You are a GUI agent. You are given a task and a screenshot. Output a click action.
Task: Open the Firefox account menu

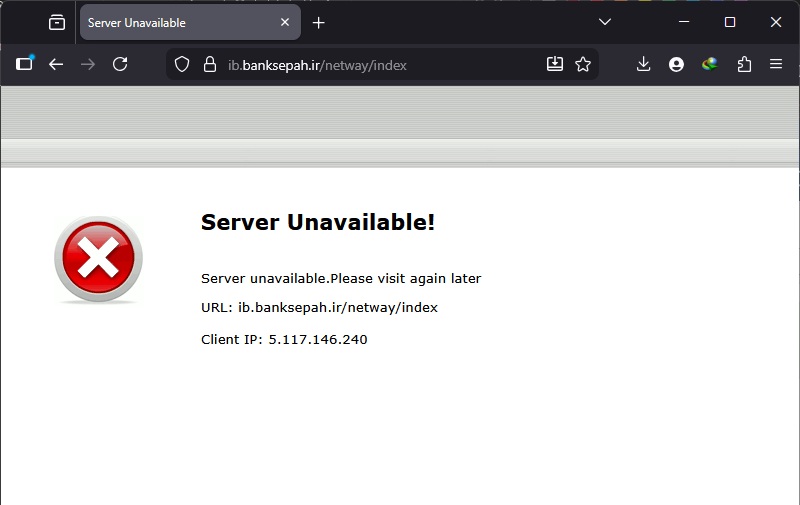tap(677, 64)
